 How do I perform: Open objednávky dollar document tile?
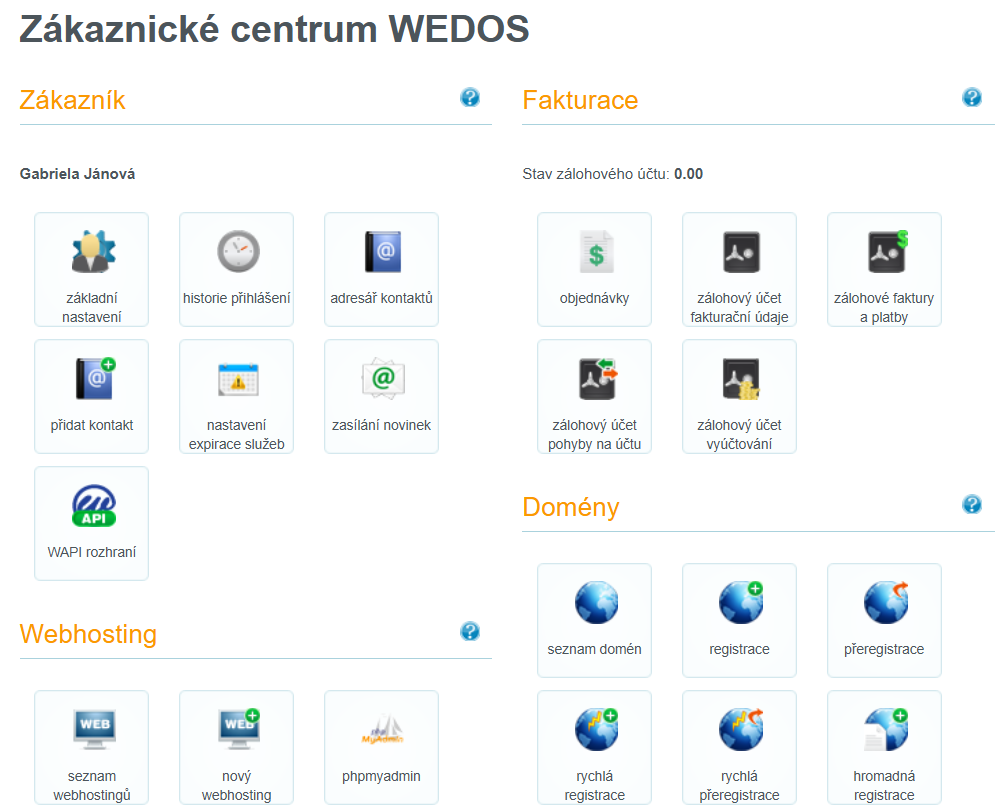pyautogui.click(x=594, y=269)
